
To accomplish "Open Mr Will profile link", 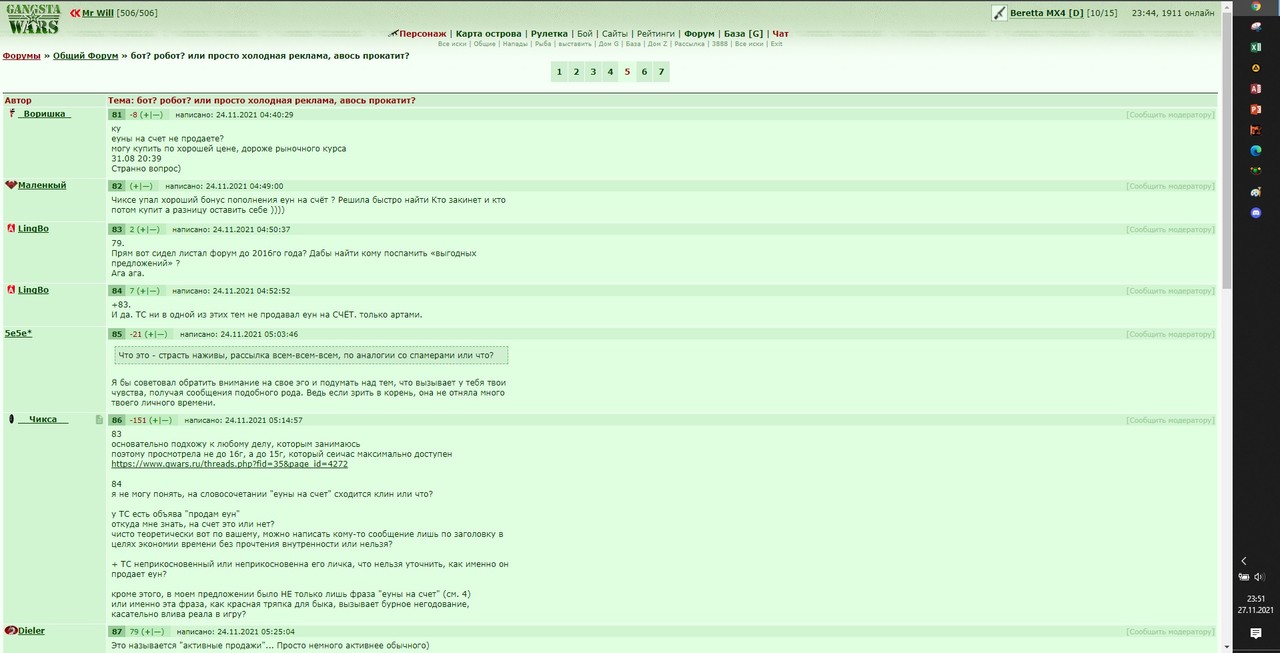I will [x=98, y=13].
